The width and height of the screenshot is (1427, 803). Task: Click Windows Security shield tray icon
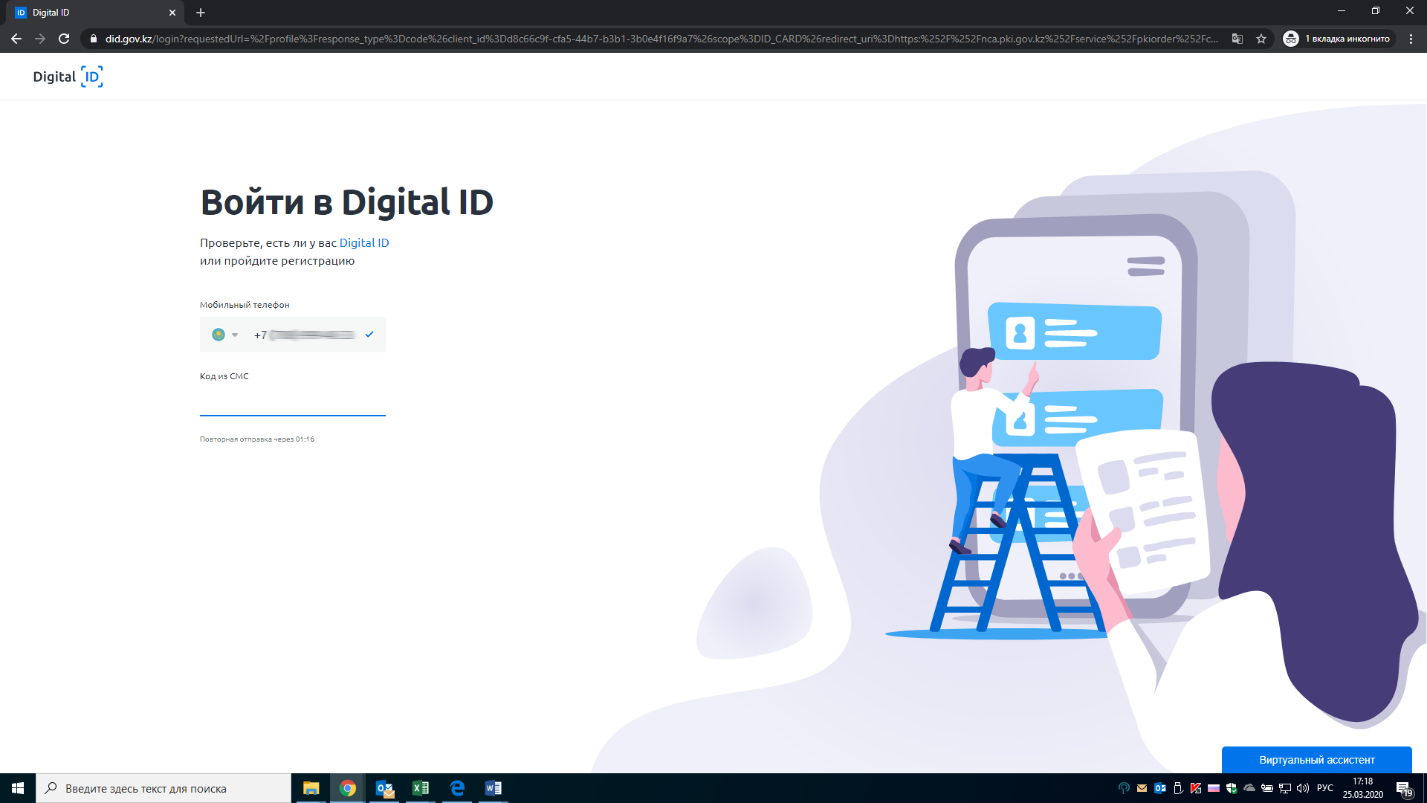(1231, 788)
